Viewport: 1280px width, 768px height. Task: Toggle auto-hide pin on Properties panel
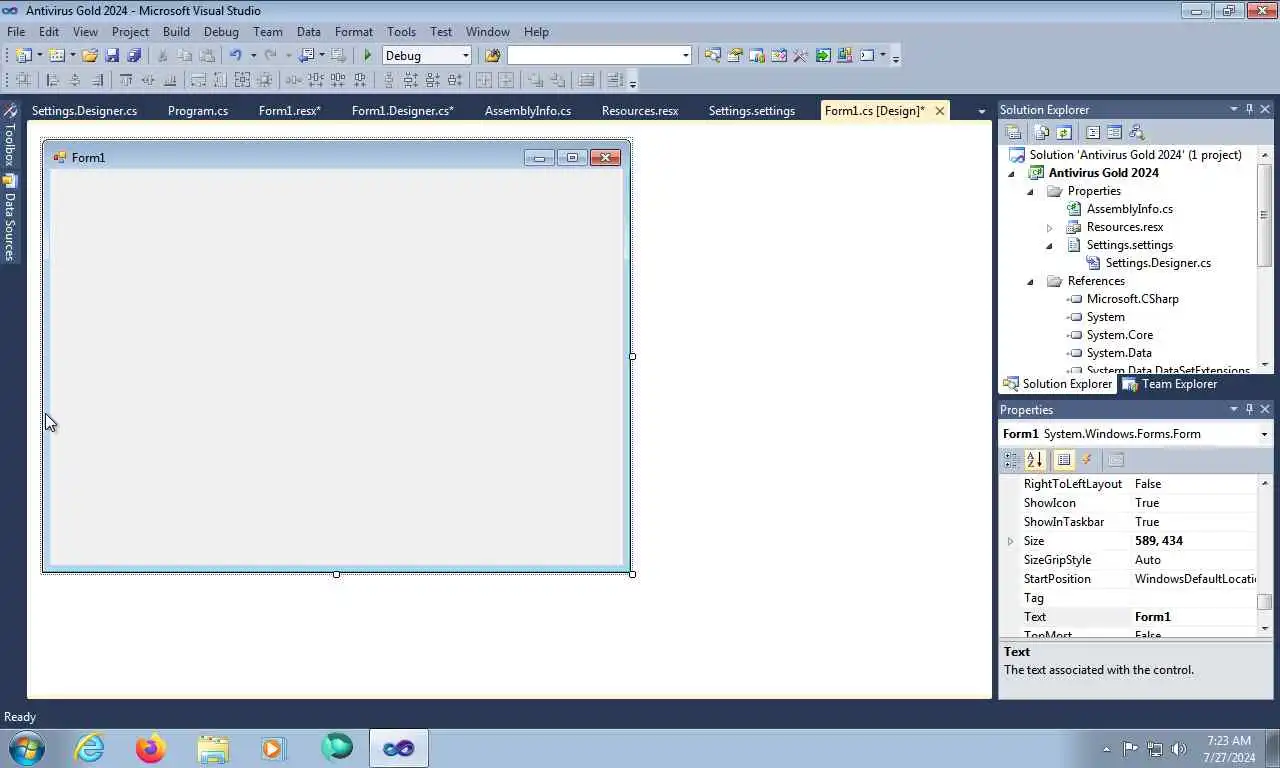coord(1249,409)
